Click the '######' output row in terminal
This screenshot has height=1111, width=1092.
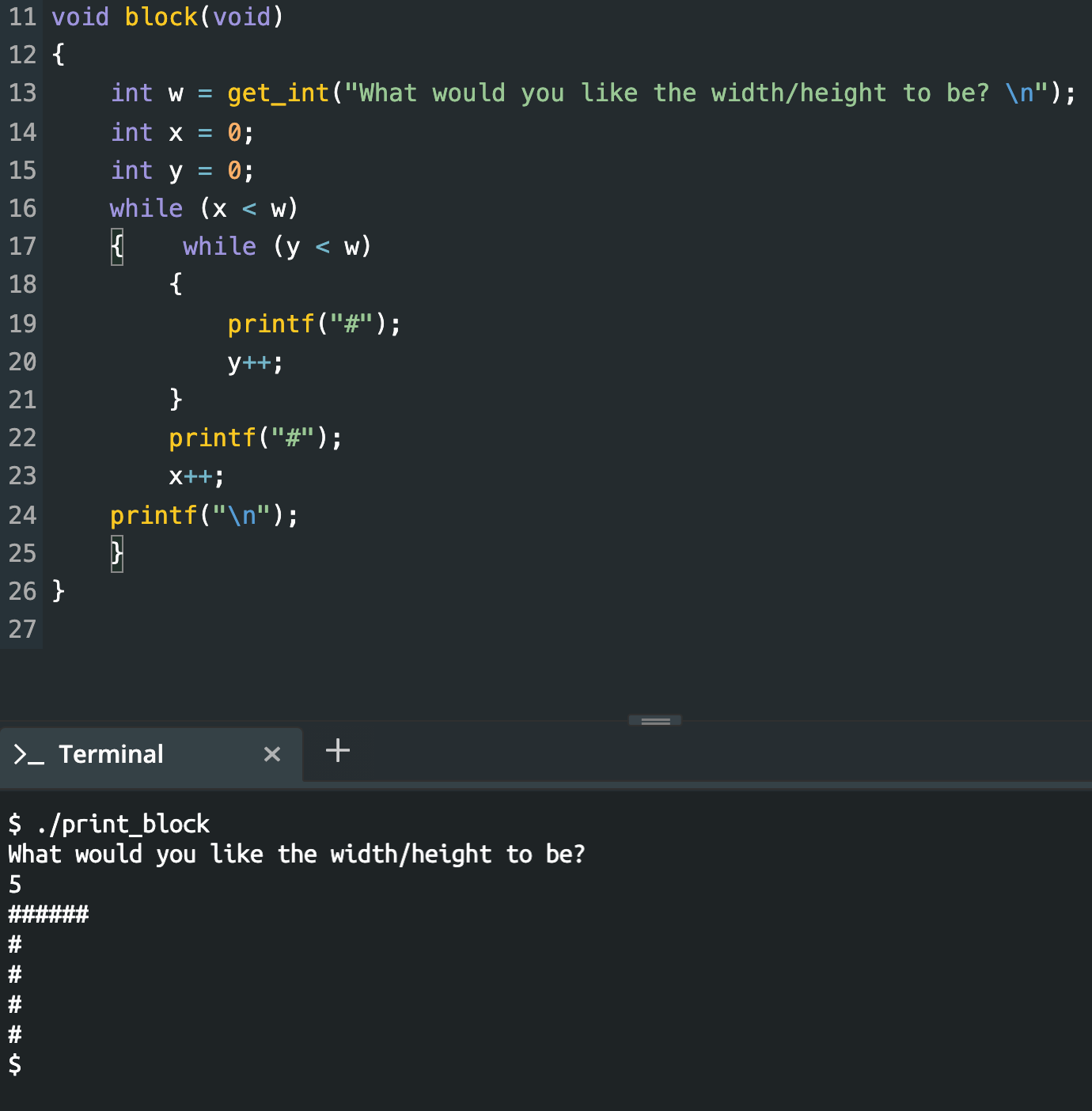coord(48,915)
